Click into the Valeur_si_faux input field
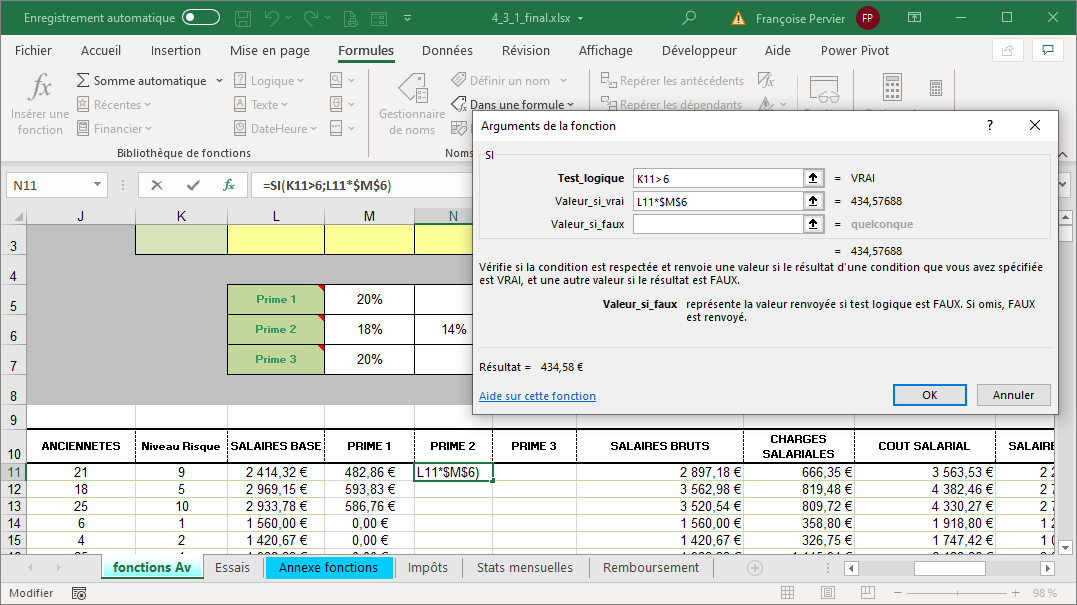This screenshot has width=1077, height=605. [x=716, y=224]
